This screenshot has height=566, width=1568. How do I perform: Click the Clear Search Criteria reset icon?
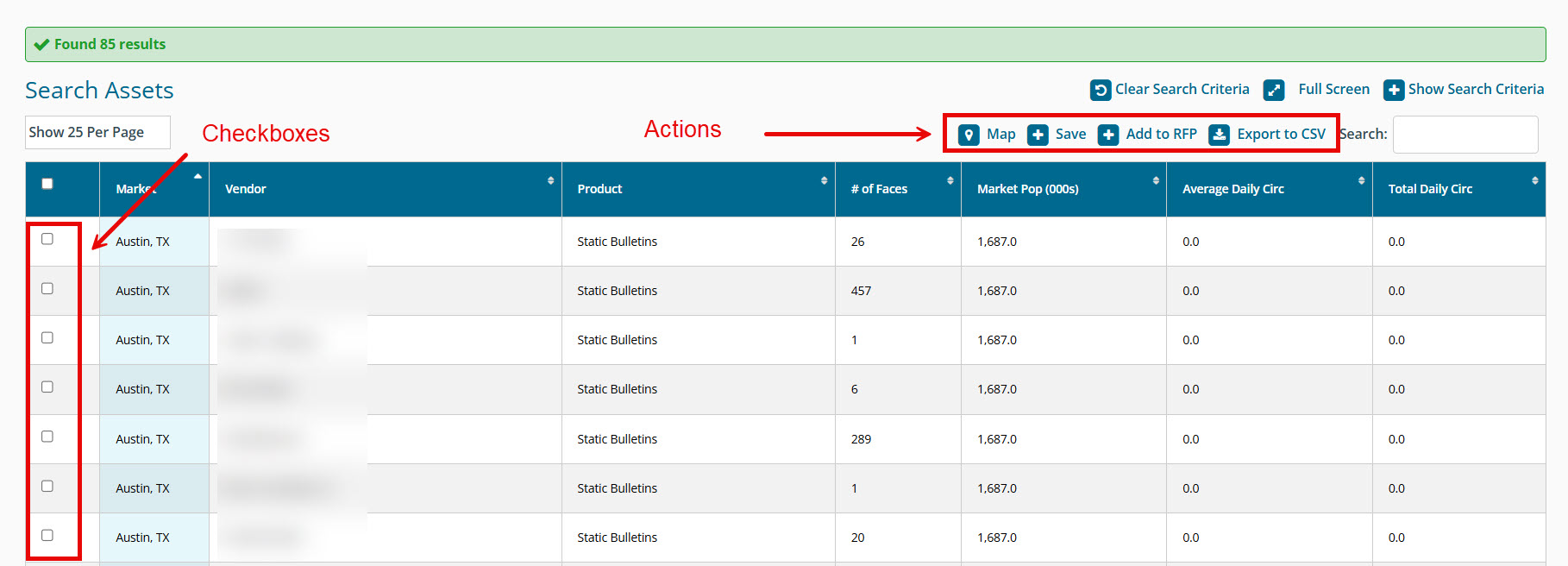pos(1100,90)
